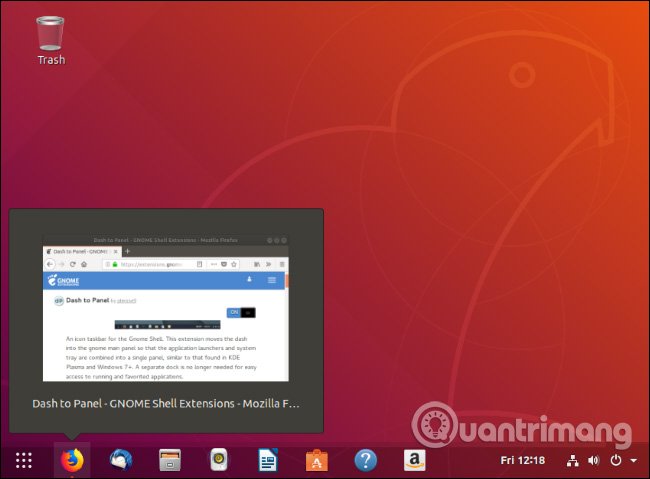Click the power icon in system tray
Viewport: 650px width, 479px height.
[616, 460]
